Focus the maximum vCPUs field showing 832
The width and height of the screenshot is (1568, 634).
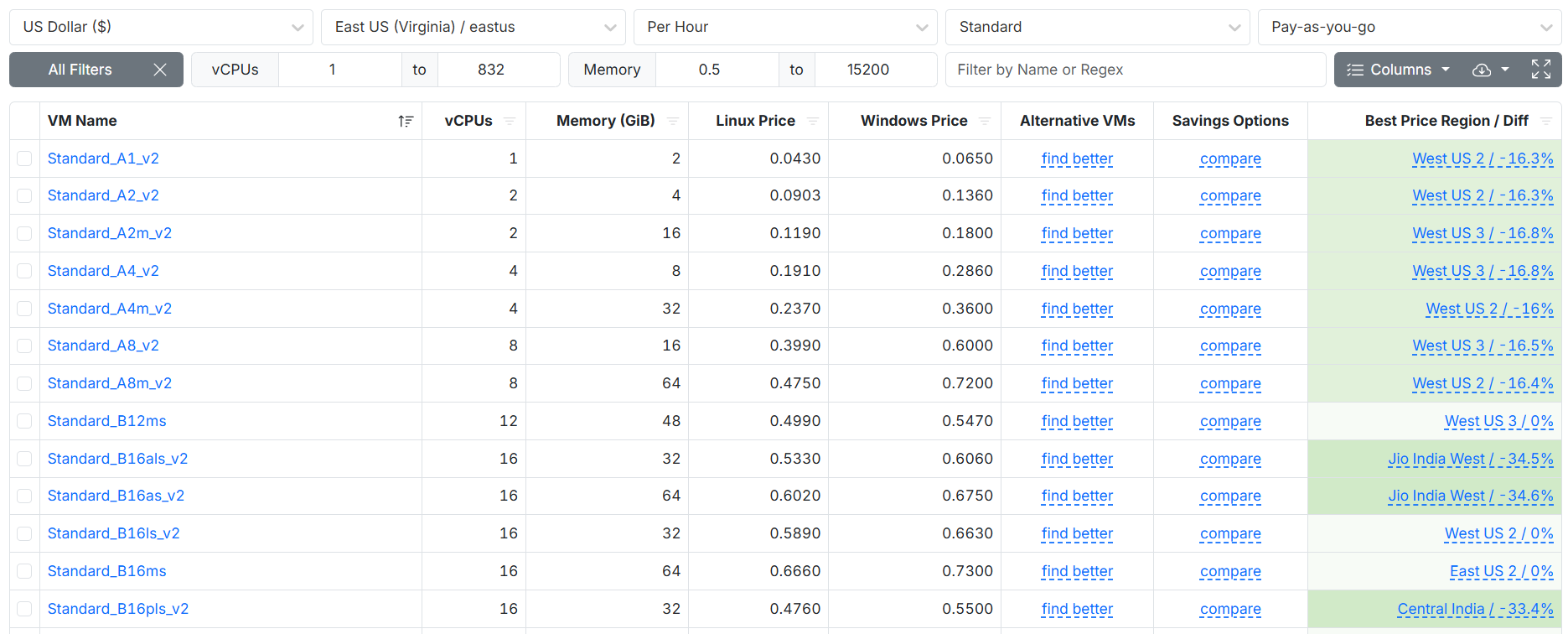coord(499,70)
